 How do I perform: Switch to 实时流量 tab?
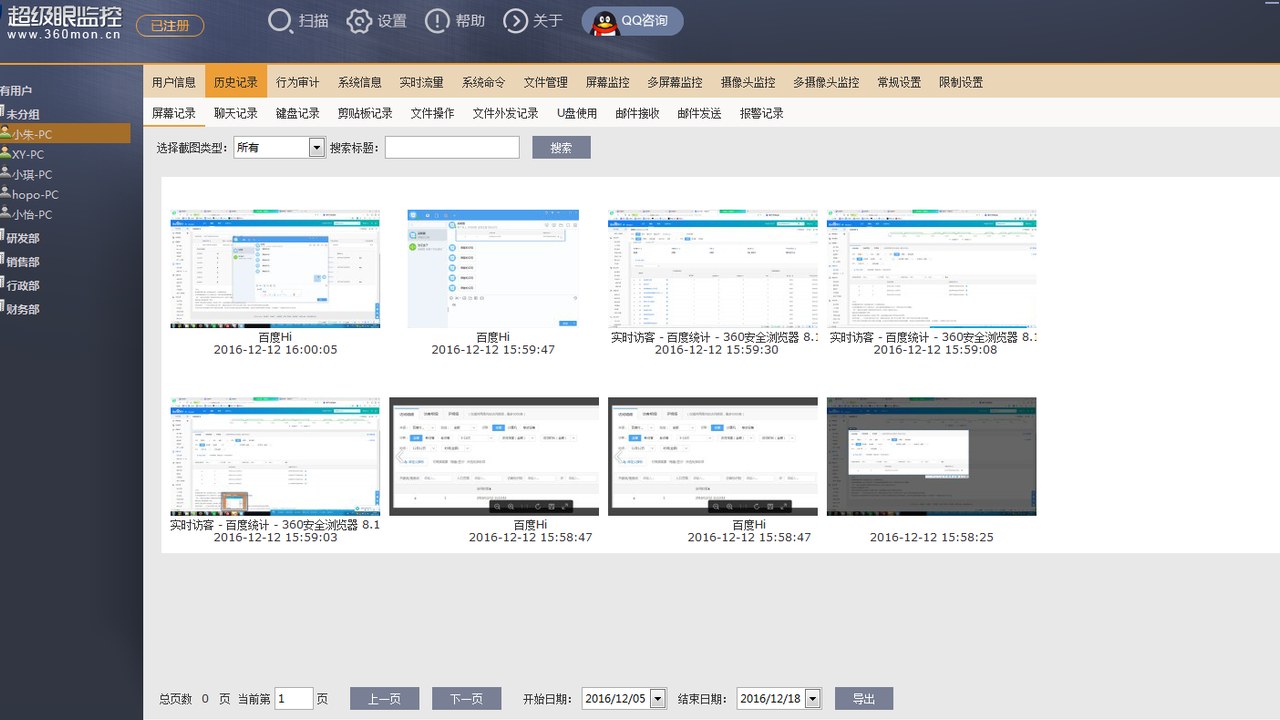coord(421,82)
